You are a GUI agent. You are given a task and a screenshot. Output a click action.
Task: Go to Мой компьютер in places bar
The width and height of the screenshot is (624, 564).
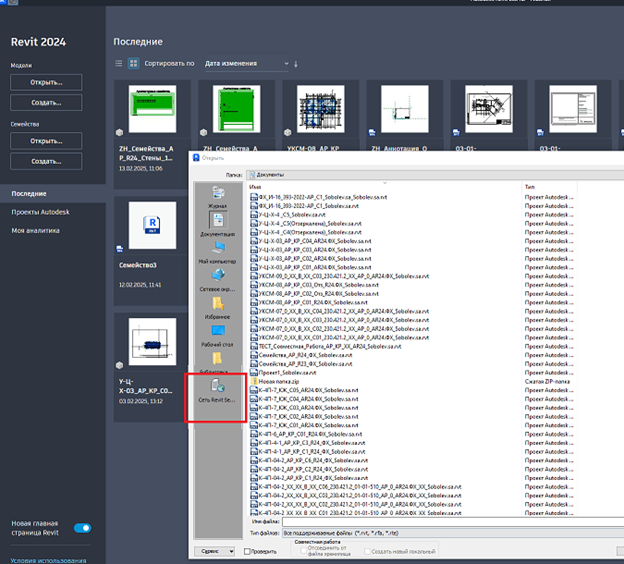coord(217,252)
